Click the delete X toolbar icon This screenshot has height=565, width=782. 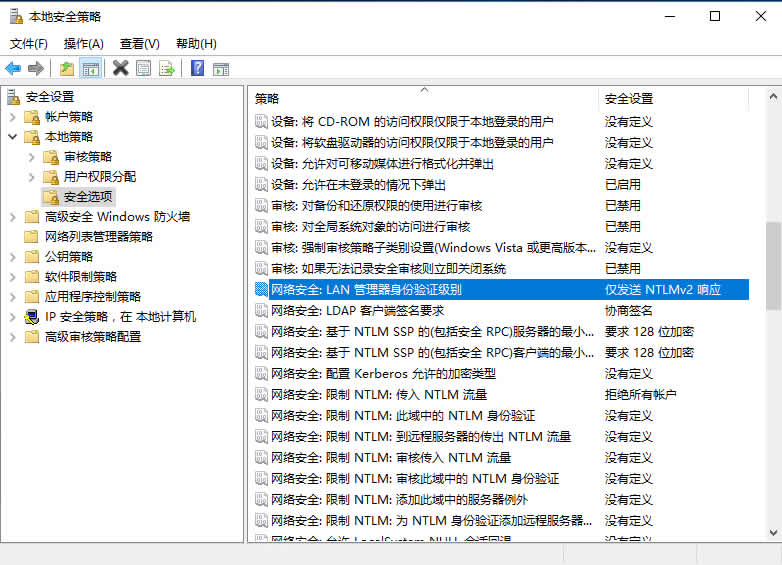coord(120,68)
